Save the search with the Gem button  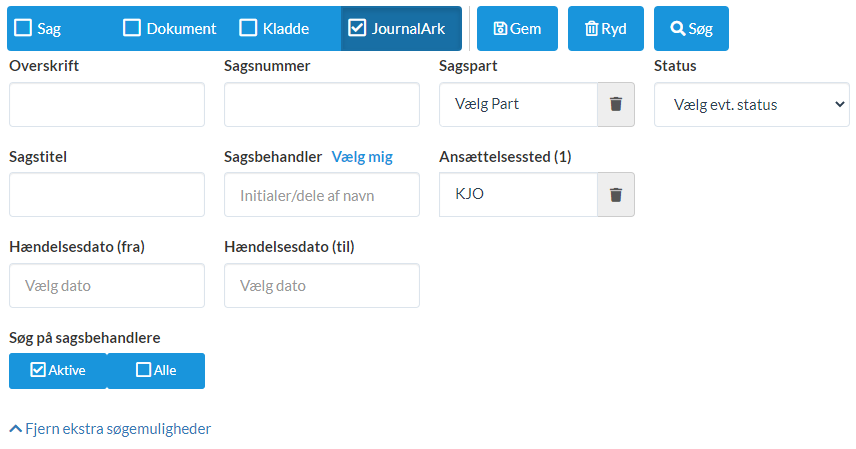517,29
